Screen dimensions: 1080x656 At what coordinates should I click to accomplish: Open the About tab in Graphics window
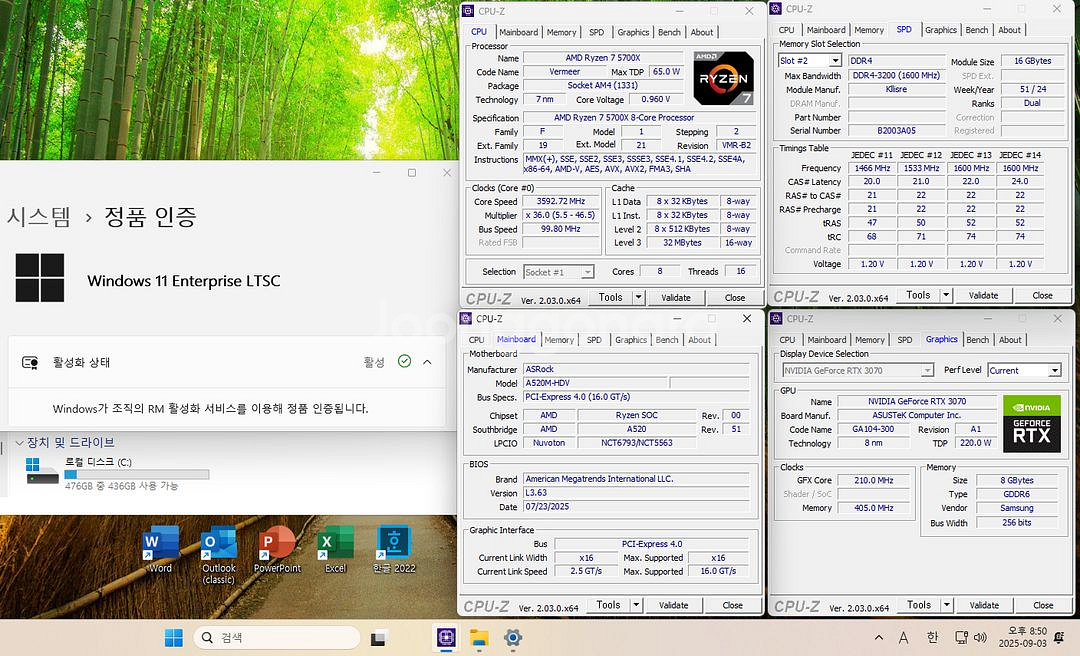point(1010,340)
